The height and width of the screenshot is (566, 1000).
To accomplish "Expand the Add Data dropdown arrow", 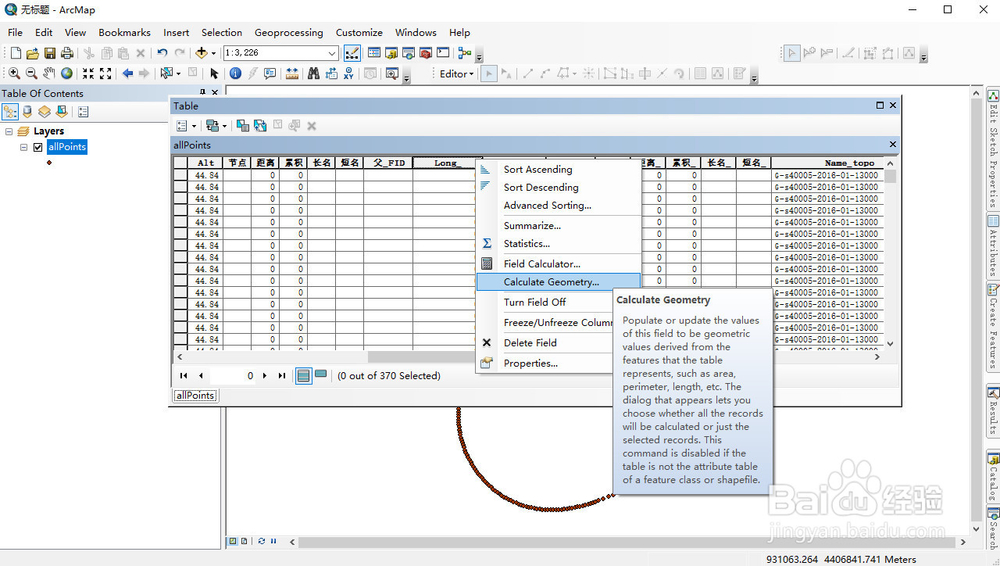I will (x=214, y=53).
